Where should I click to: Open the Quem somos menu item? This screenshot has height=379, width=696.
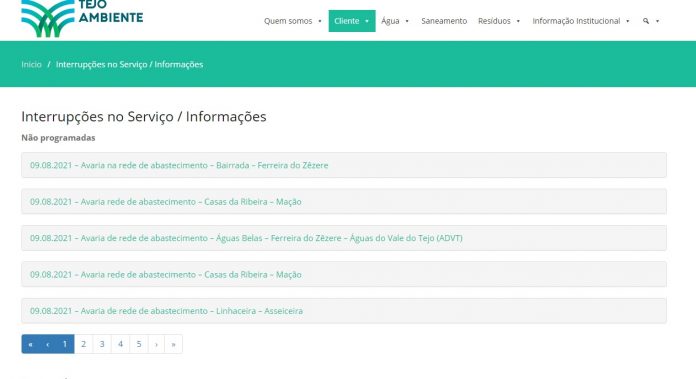[x=288, y=21]
